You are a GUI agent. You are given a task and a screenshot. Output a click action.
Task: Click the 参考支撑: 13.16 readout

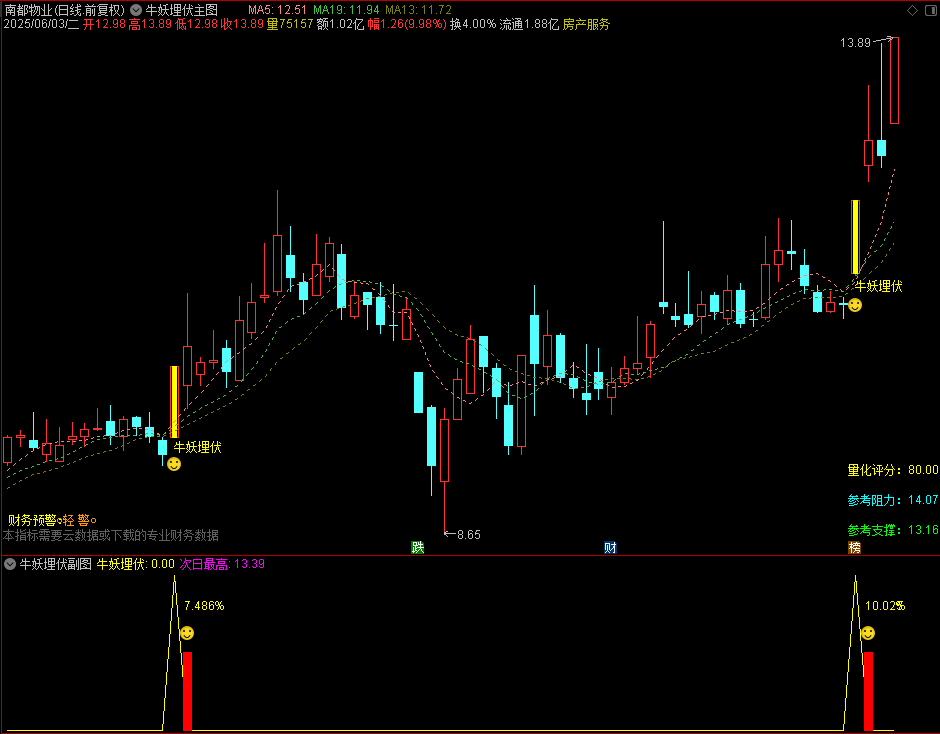point(893,530)
